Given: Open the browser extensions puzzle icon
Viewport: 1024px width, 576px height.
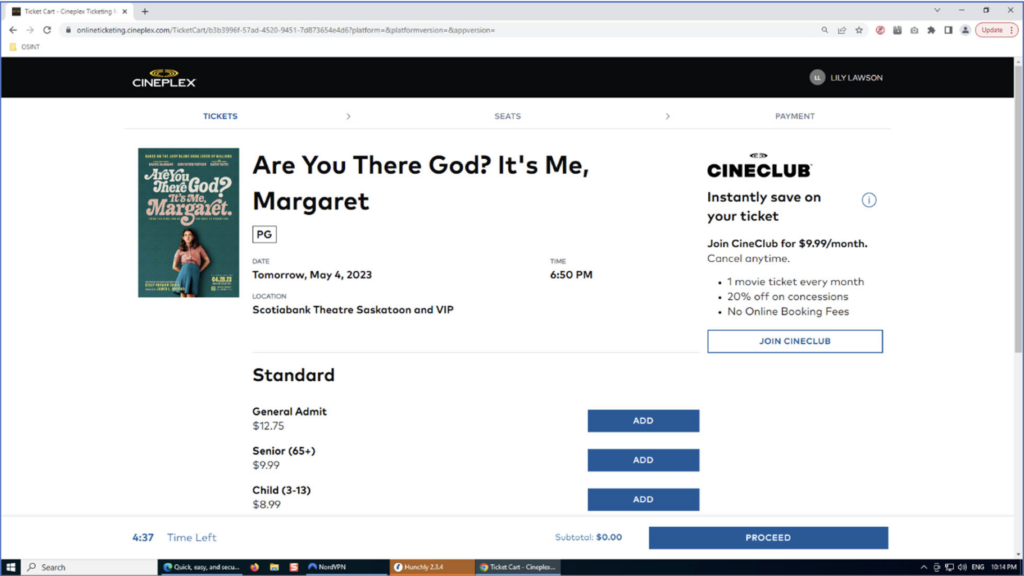Looking at the screenshot, I should tap(931, 30).
